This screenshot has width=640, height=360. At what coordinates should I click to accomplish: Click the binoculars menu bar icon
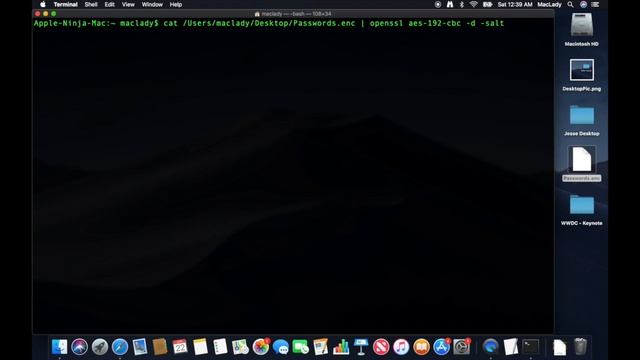coord(449,4)
